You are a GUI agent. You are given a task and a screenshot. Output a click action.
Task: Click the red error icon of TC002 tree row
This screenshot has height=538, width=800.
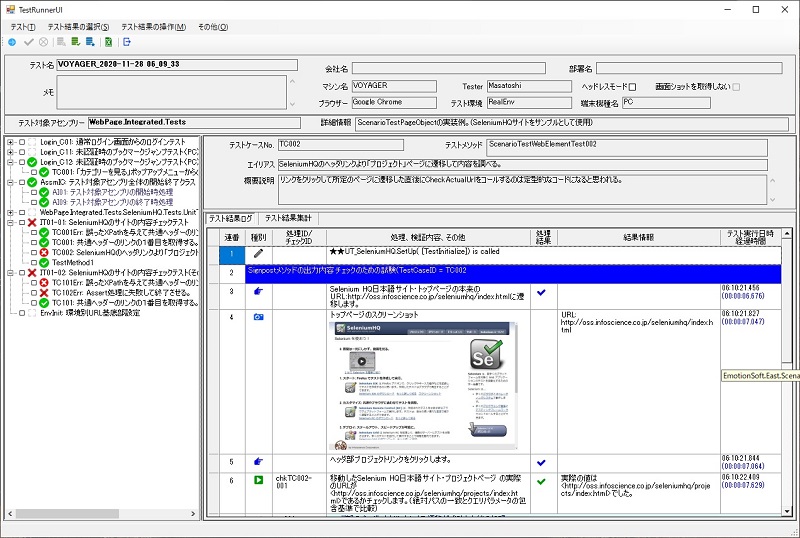[x=44, y=253]
